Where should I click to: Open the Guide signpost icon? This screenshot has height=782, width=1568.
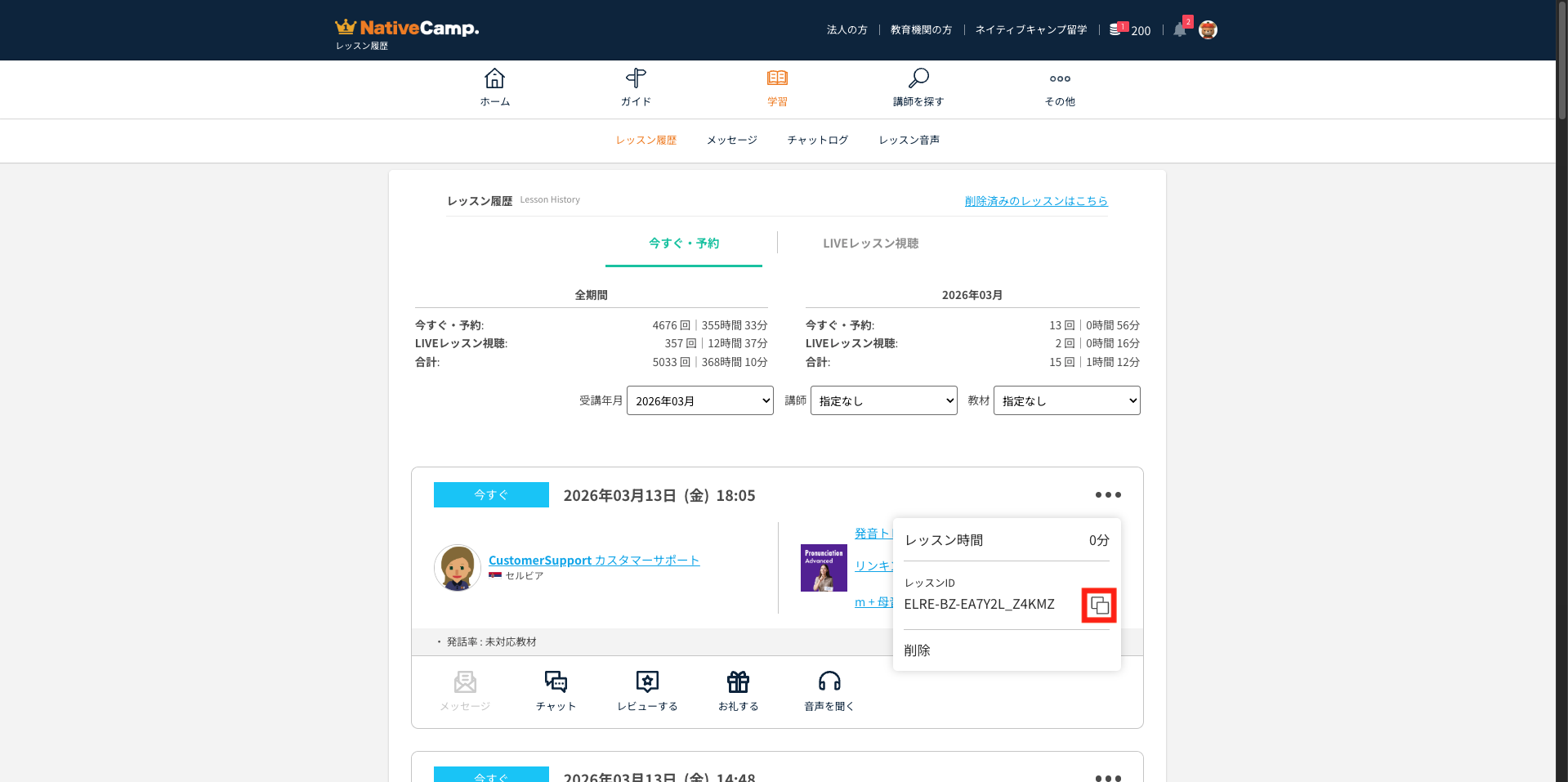[636, 79]
